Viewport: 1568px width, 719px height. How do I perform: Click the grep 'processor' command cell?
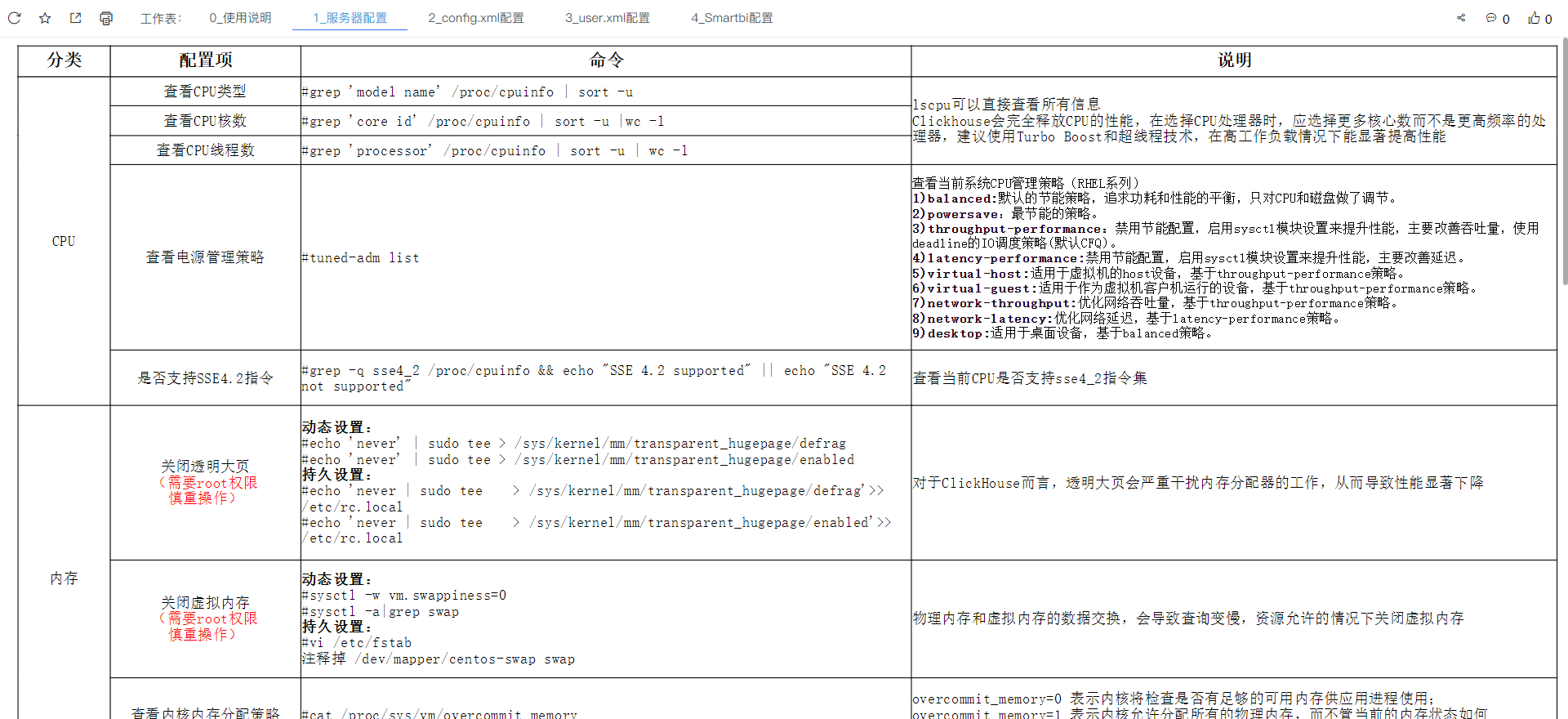click(606, 150)
